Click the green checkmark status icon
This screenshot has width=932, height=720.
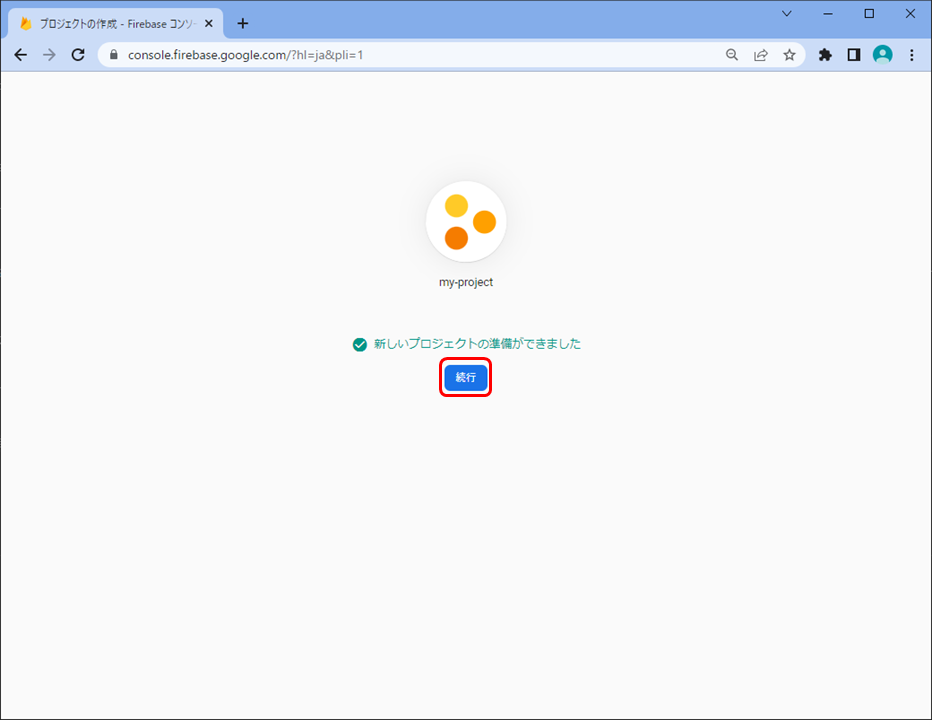coord(360,344)
